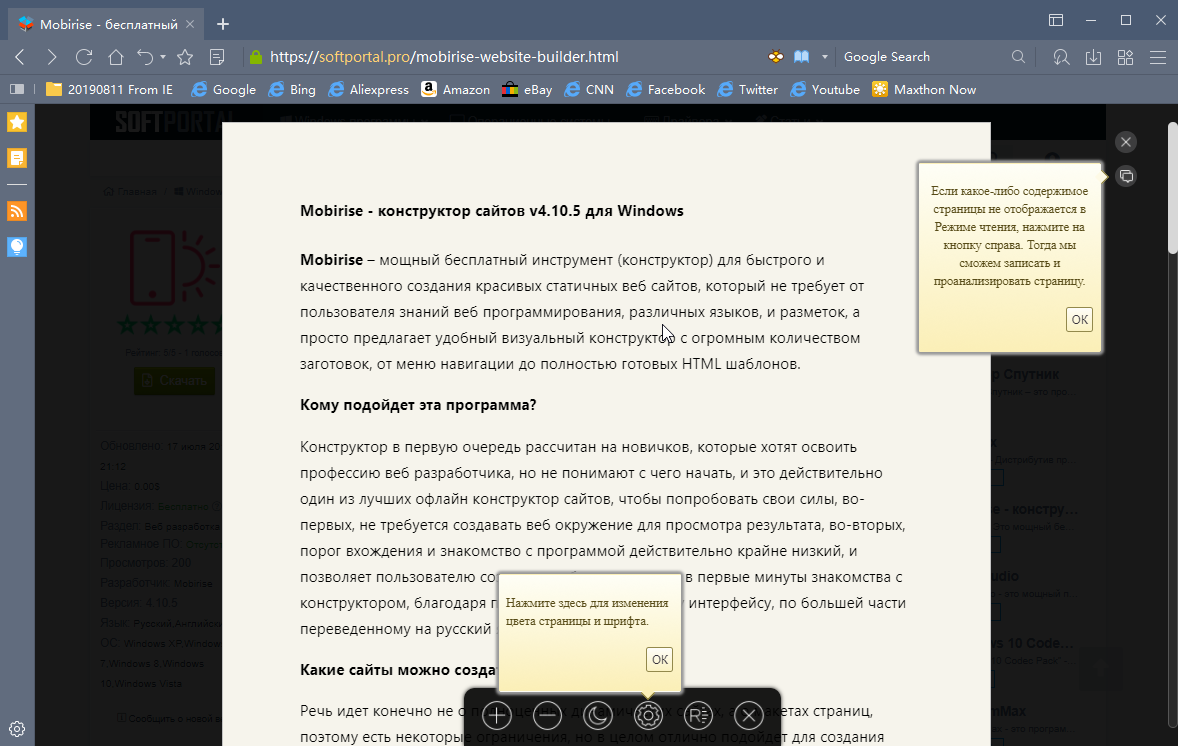Go forward with the forward arrow
Image resolution: width=1178 pixels, height=746 pixels.
coord(51,57)
